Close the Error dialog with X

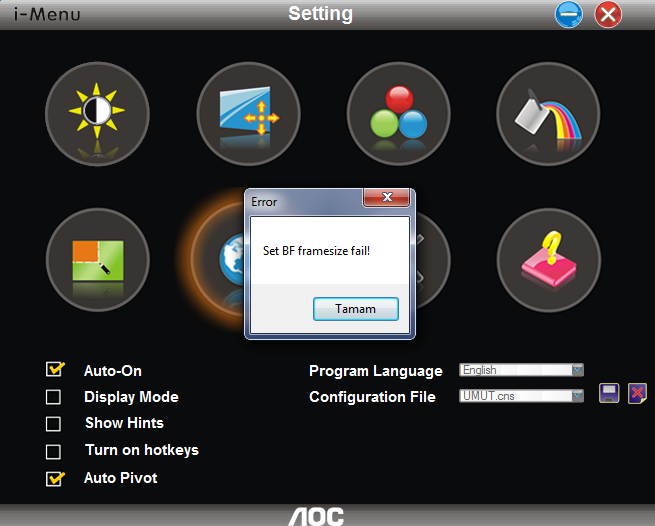click(x=387, y=197)
